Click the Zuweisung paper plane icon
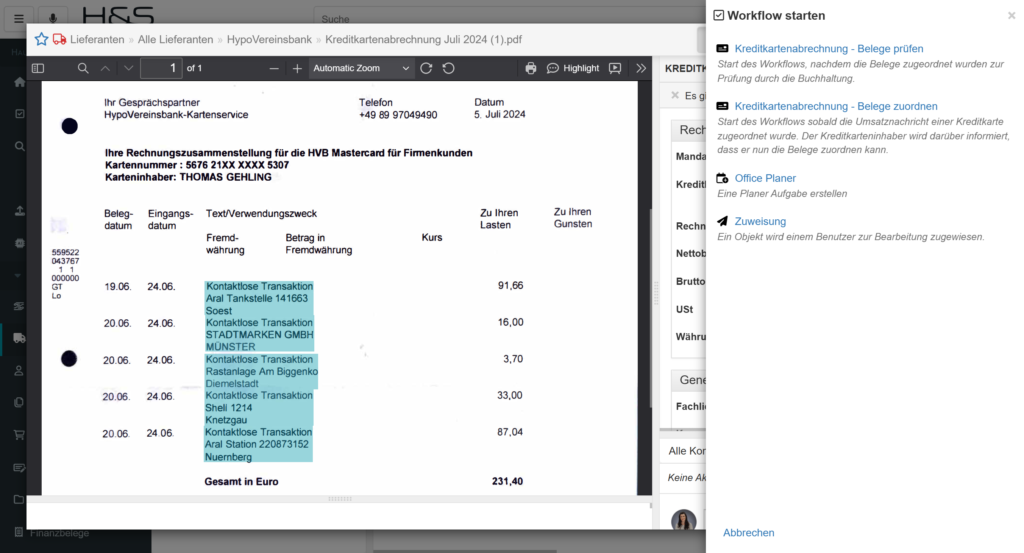This screenshot has width=1024, height=553. pyautogui.click(x=722, y=221)
